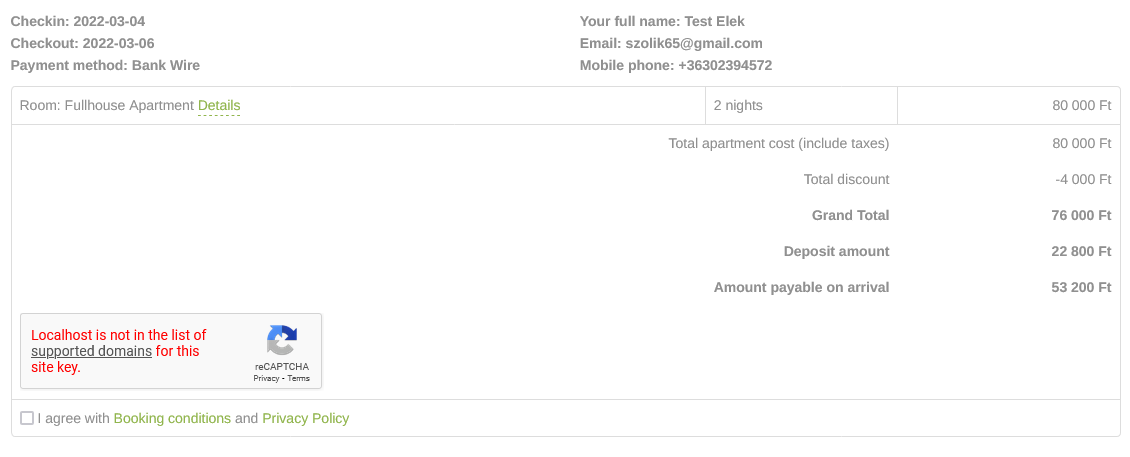This screenshot has height=457, width=1130.
Task: Click the full name Test Elek
Action: point(714,21)
